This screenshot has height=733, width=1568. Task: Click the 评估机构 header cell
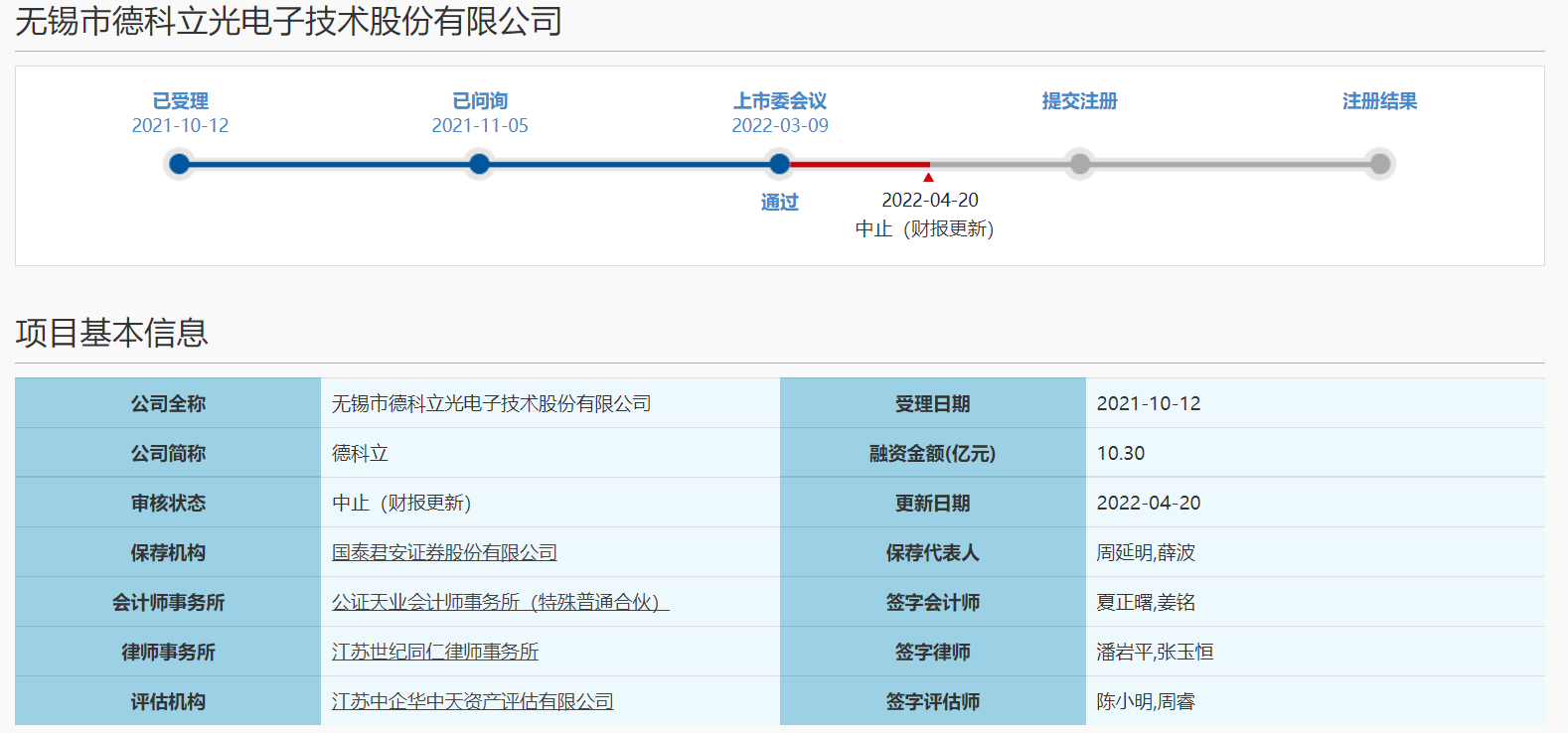[168, 701]
